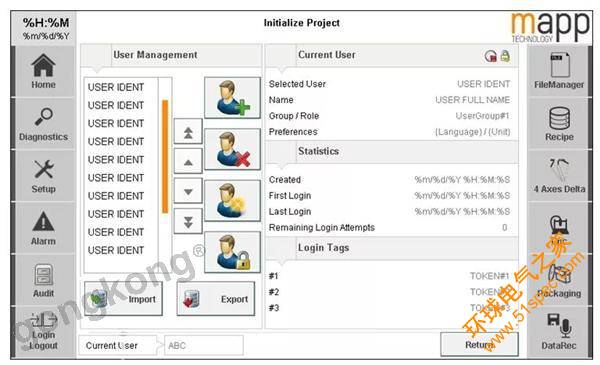Select the first USER IDENT entry
The width and height of the screenshot is (600, 365).
pos(116,87)
